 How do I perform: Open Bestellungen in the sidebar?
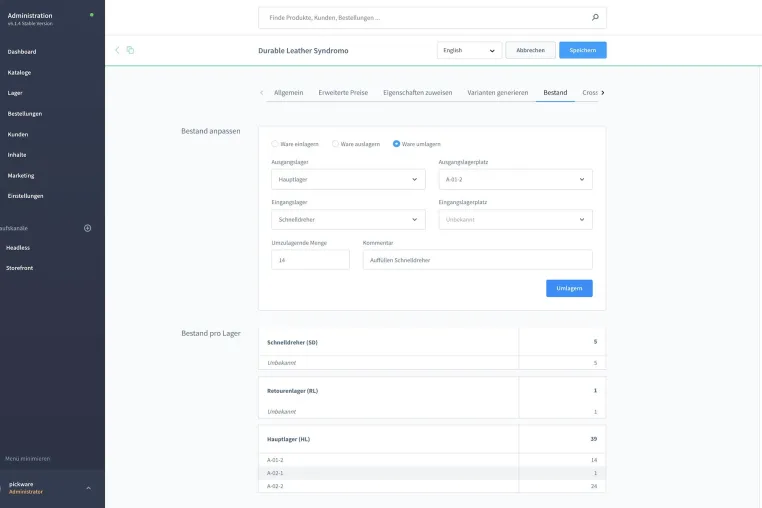coord(25,114)
